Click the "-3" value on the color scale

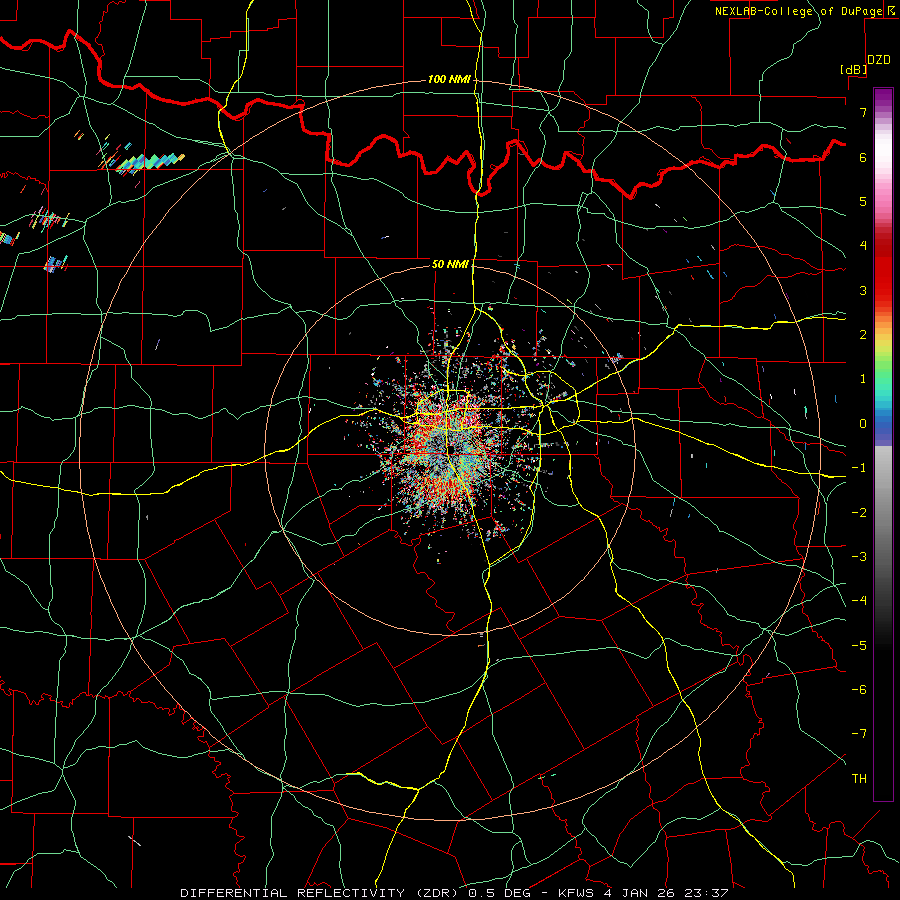point(859,557)
